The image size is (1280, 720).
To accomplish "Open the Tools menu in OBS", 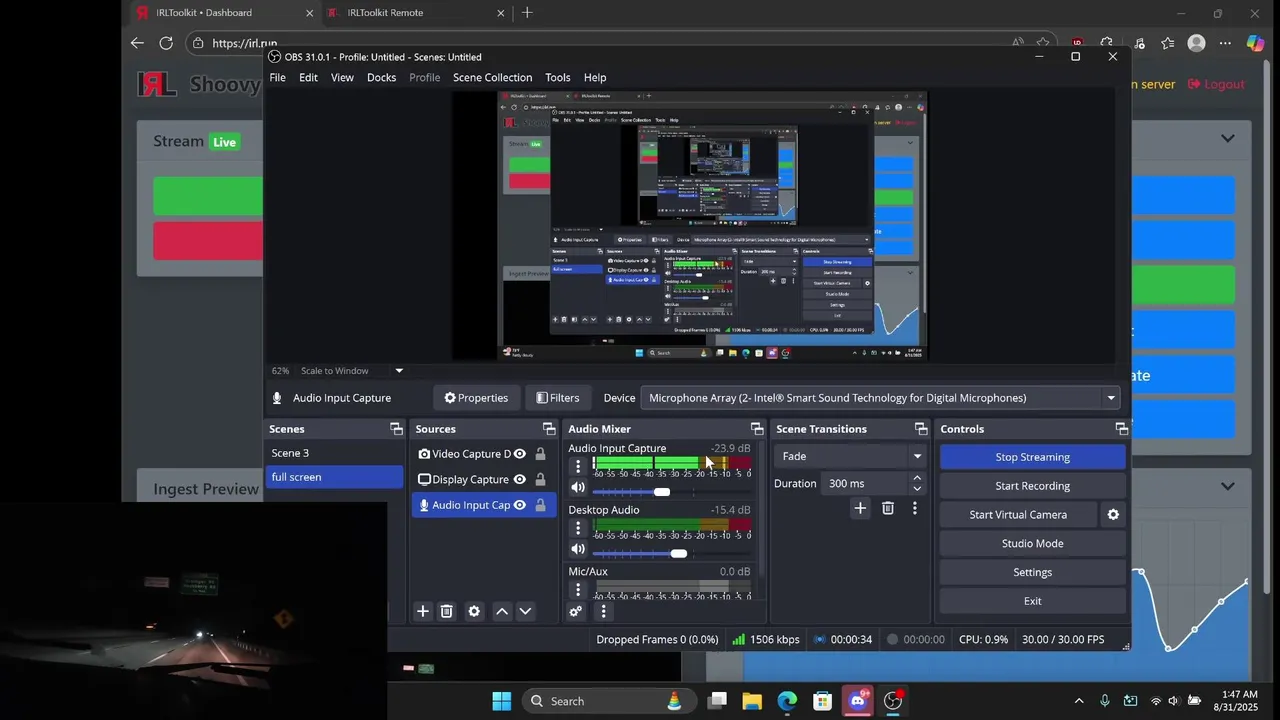I will 557,78.
